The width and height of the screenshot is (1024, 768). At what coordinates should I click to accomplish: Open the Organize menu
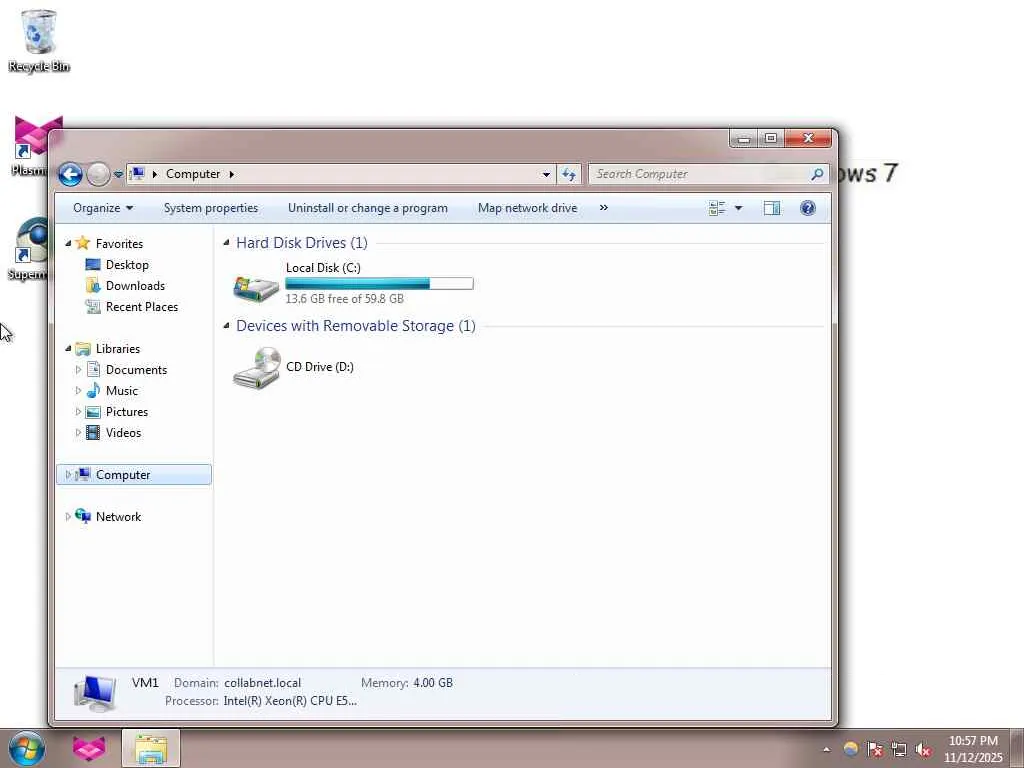(x=103, y=208)
